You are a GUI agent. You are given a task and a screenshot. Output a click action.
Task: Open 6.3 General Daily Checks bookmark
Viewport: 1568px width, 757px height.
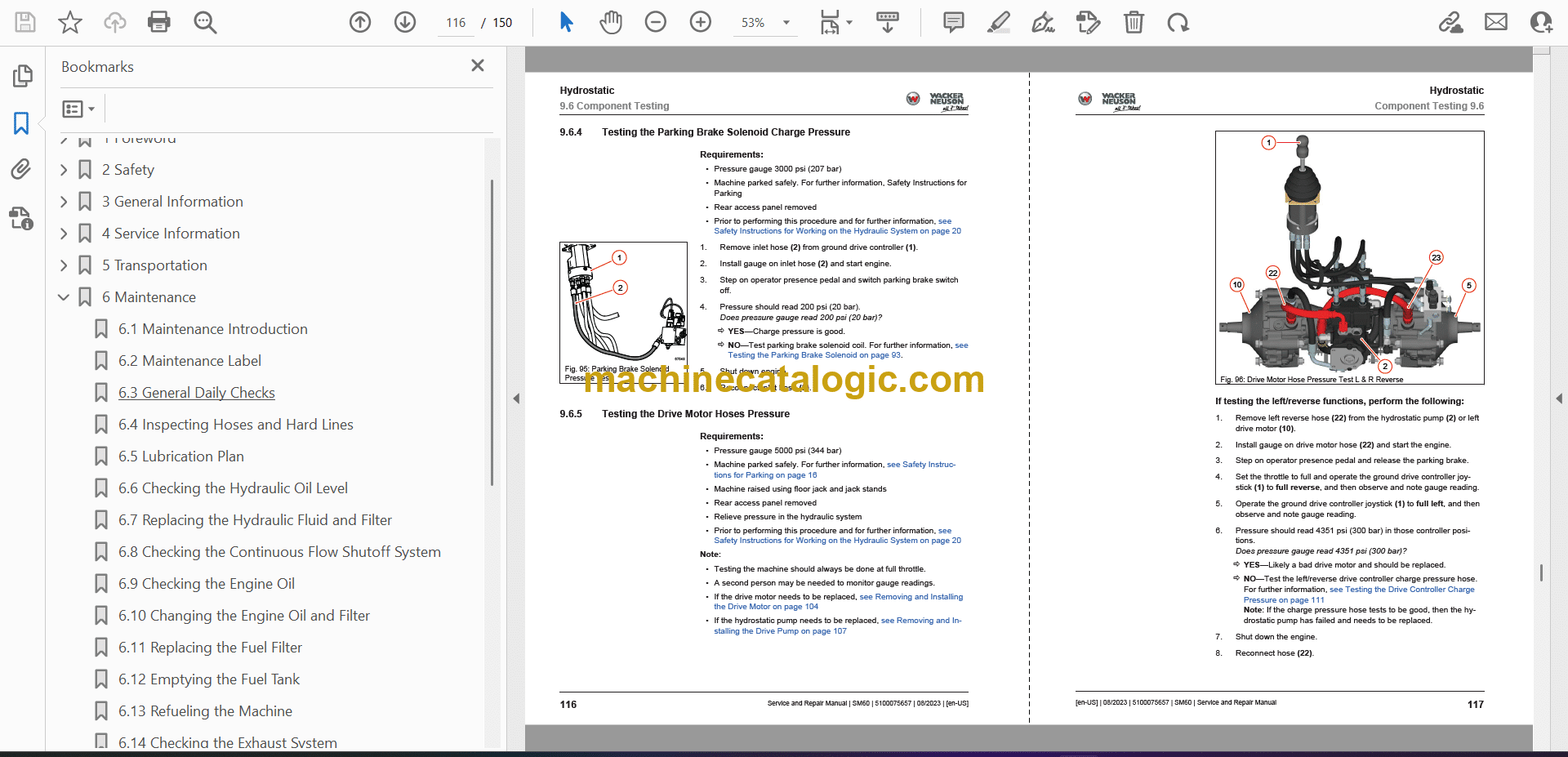[x=197, y=393]
